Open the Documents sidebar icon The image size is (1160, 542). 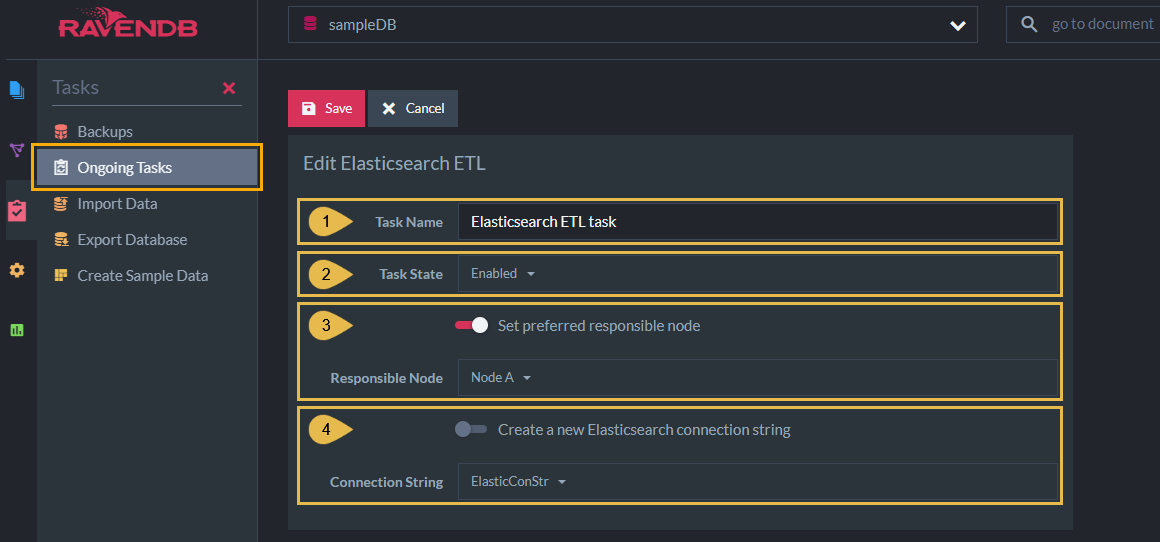pos(17,90)
